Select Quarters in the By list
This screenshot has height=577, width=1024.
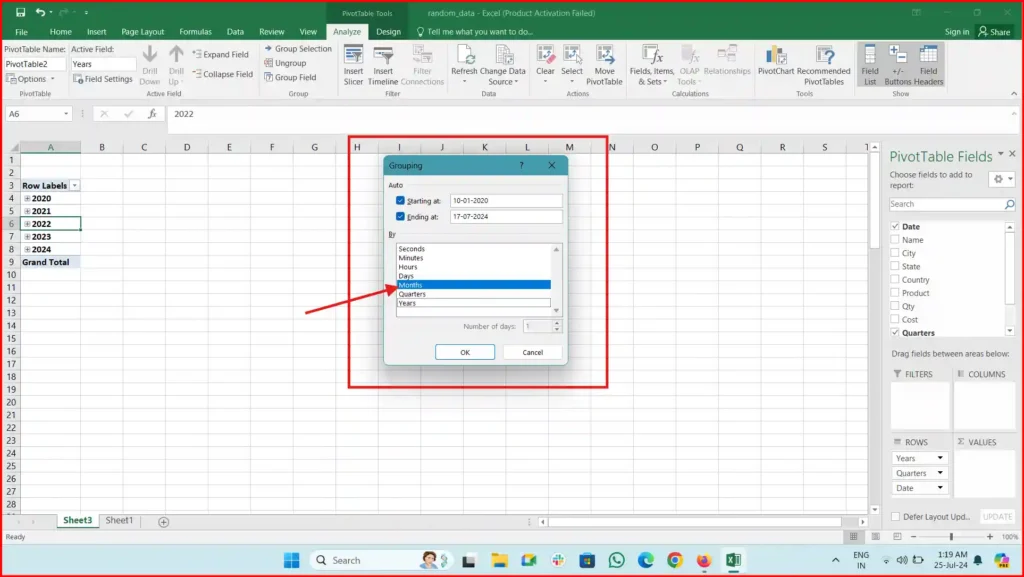pos(412,294)
